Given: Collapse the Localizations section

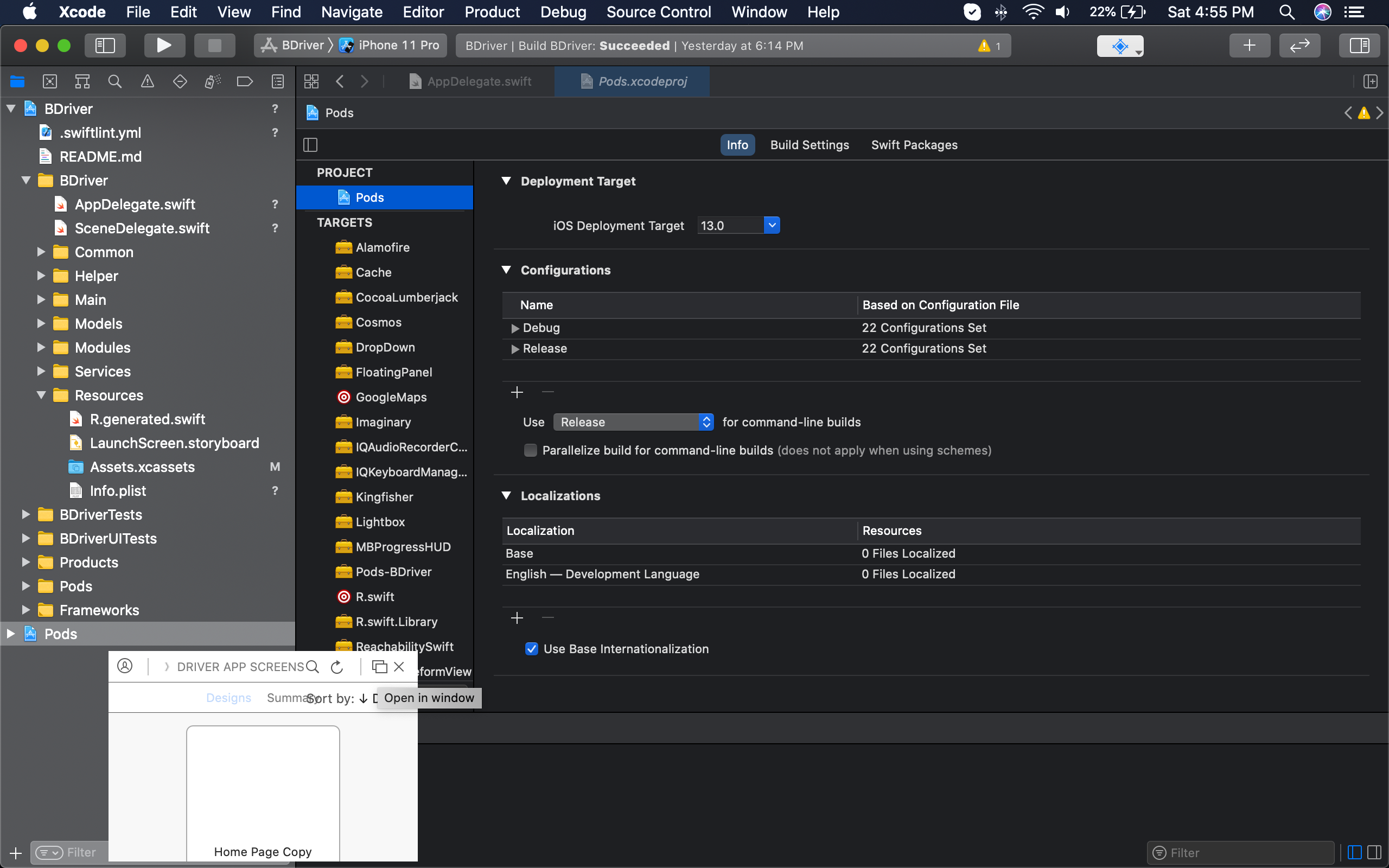Looking at the screenshot, I should coord(506,495).
